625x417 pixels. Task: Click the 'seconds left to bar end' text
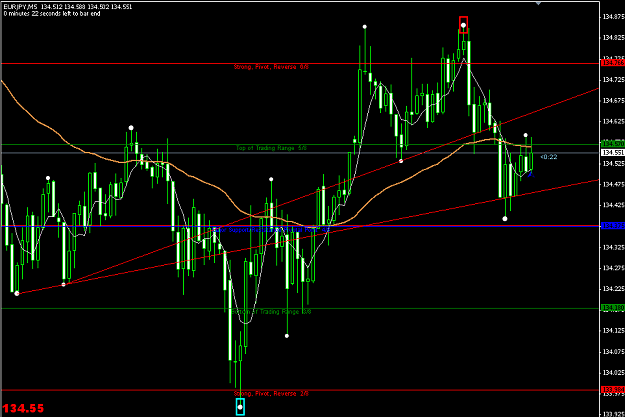point(70,14)
